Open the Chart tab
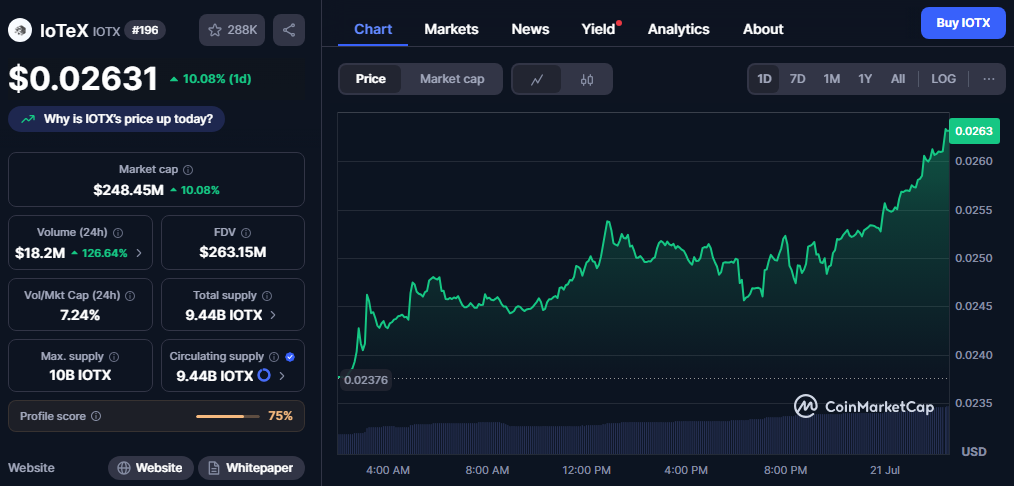 coord(373,29)
